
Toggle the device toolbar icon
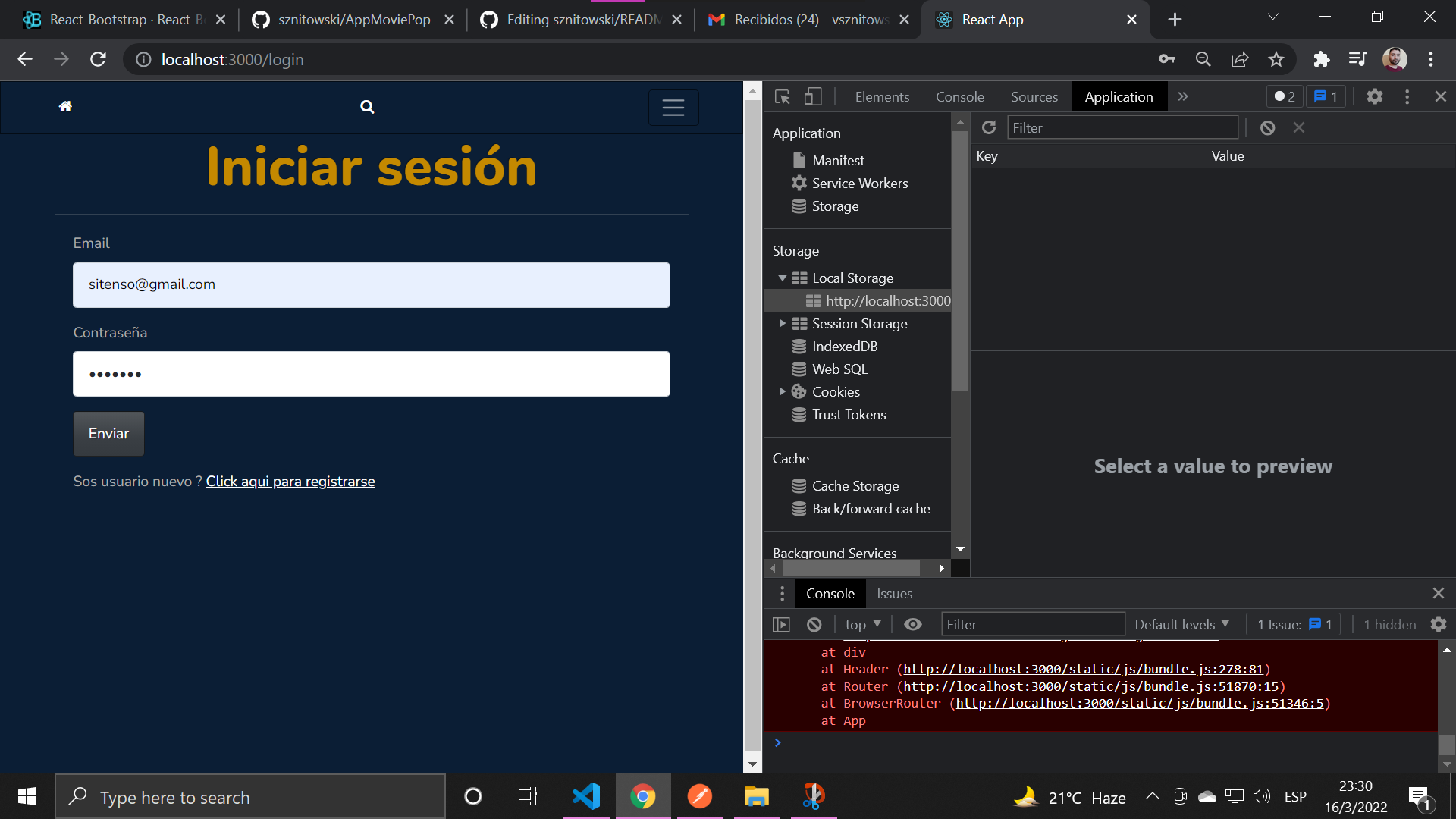point(812,97)
